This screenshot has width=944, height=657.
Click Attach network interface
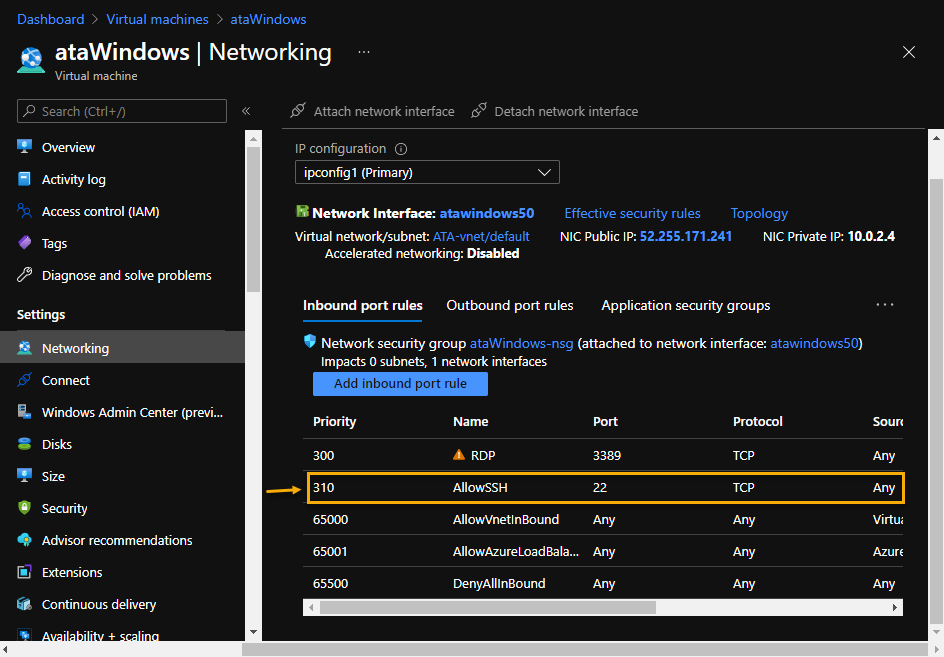click(372, 111)
